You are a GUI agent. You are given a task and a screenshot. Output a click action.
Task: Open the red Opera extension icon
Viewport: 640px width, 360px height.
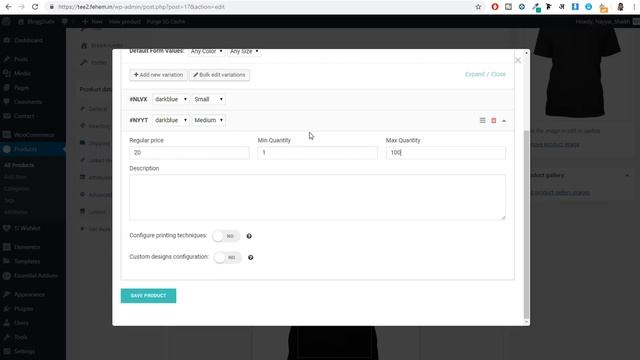tap(495, 7)
